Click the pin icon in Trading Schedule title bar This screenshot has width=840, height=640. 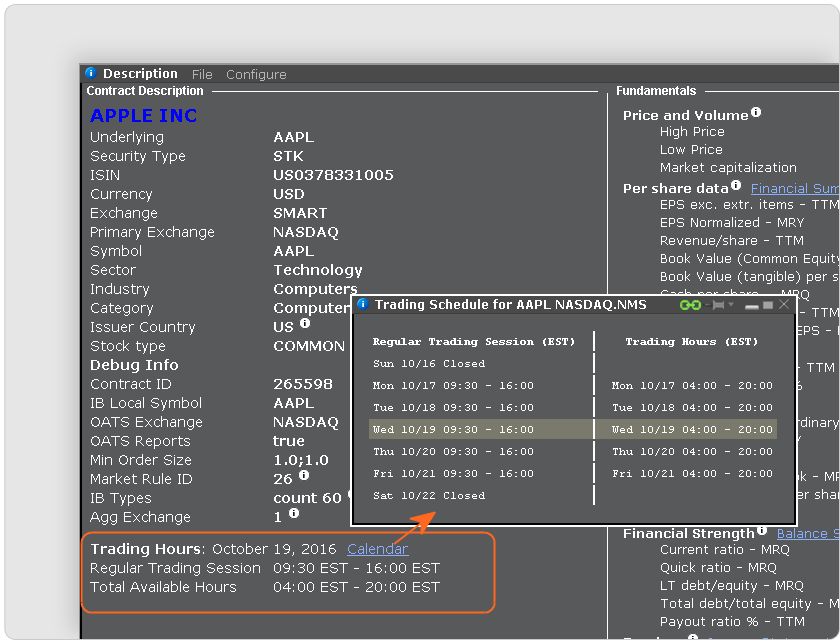[x=718, y=305]
